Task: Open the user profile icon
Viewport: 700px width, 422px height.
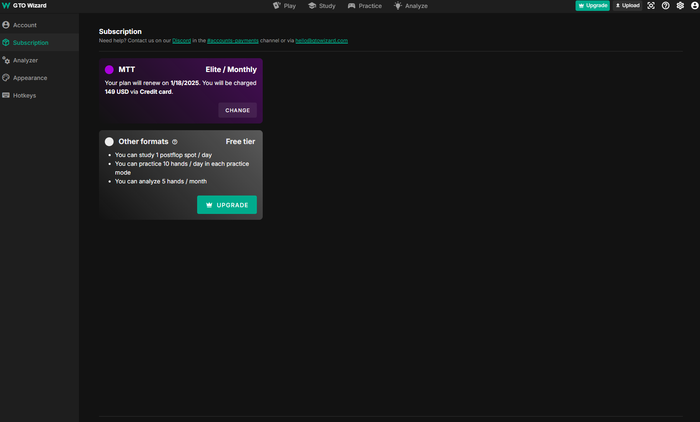Action: point(695,5)
